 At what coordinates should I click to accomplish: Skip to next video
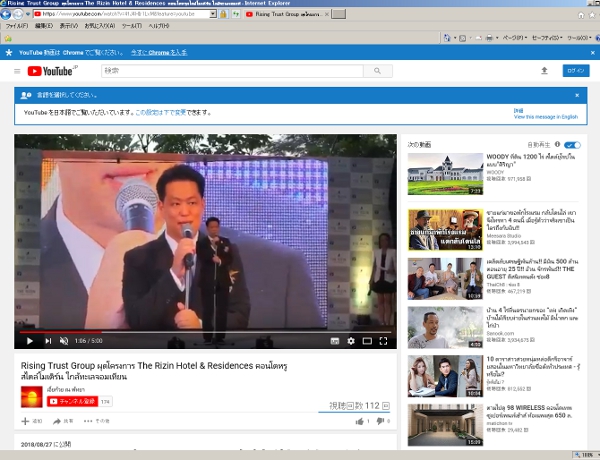click(x=48, y=341)
